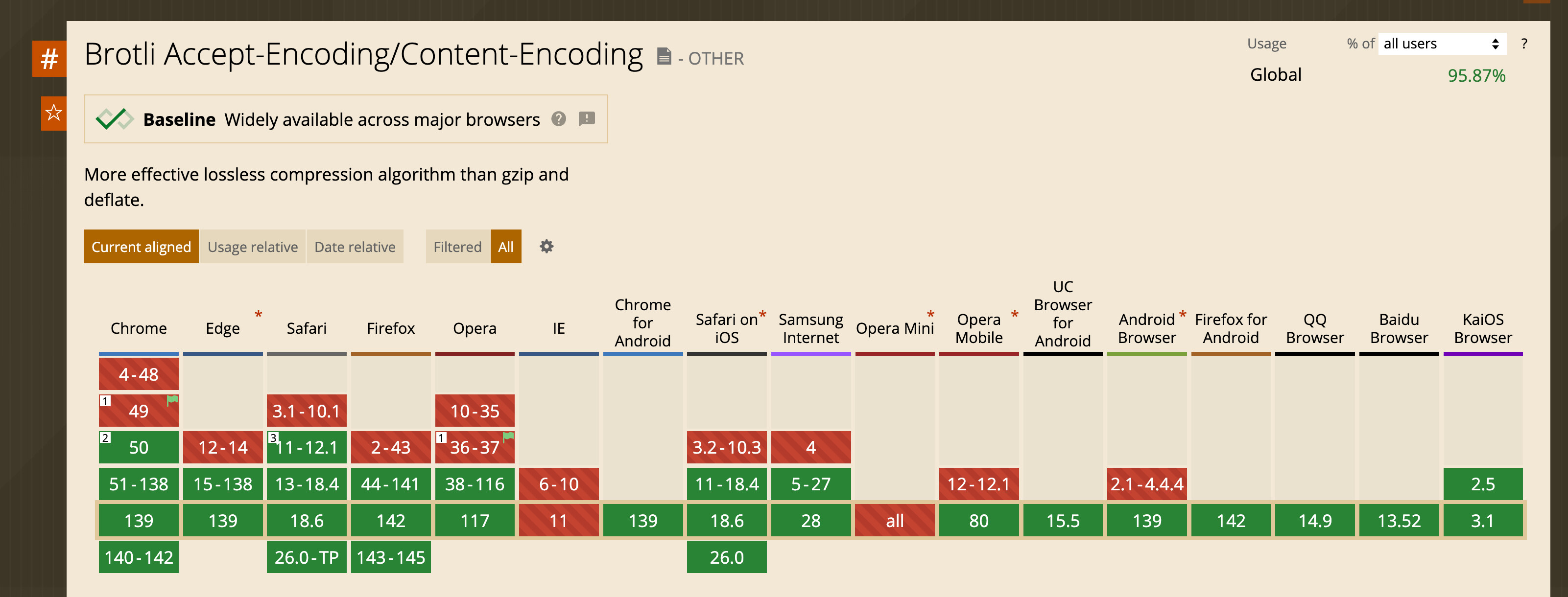Image resolution: width=1568 pixels, height=597 pixels.
Task: Click the green flag on Chrome 49
Action: pos(172,400)
